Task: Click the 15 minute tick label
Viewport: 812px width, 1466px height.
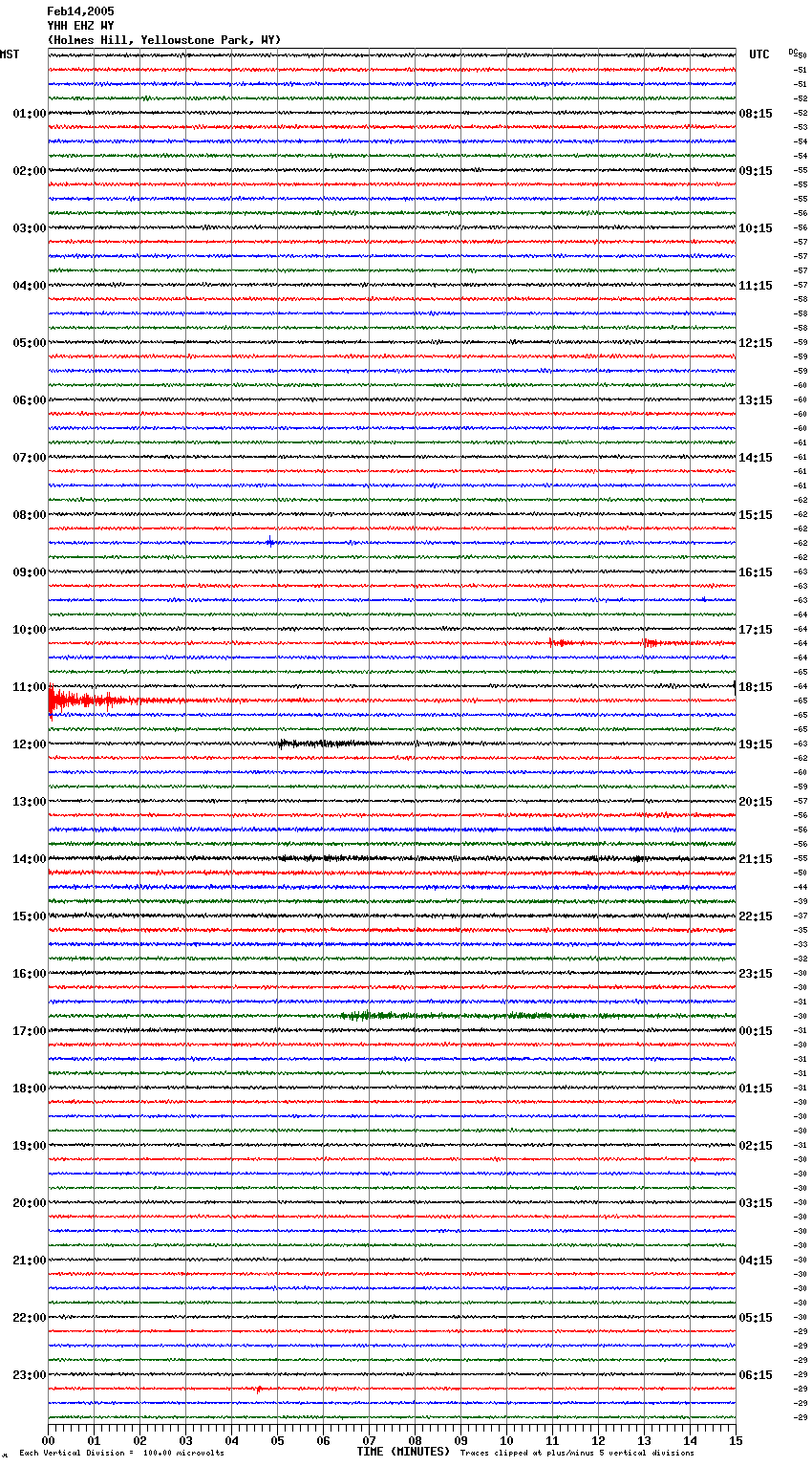Action: pyautogui.click(x=736, y=1440)
